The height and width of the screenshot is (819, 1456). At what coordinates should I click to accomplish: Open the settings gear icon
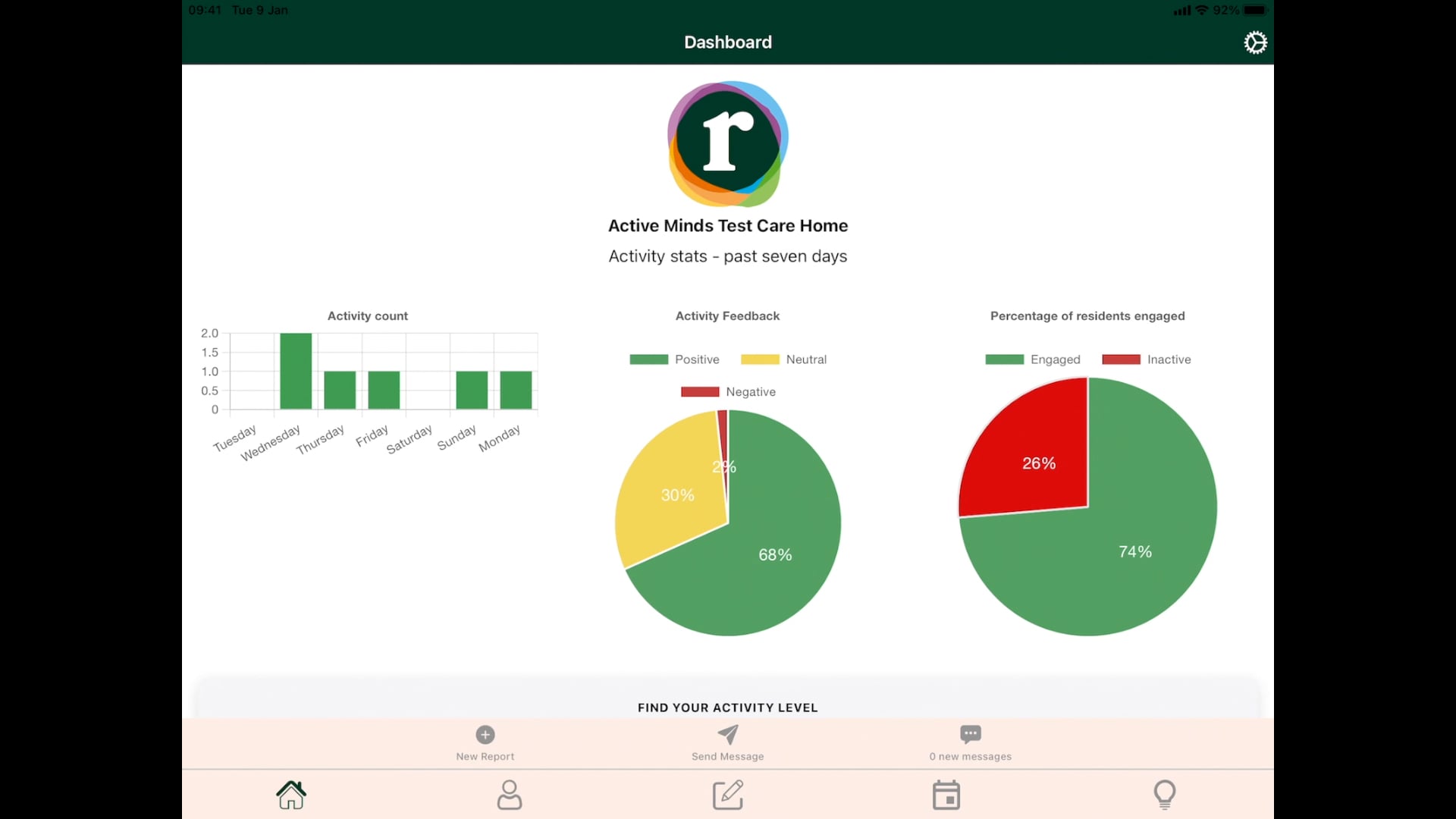(x=1256, y=42)
